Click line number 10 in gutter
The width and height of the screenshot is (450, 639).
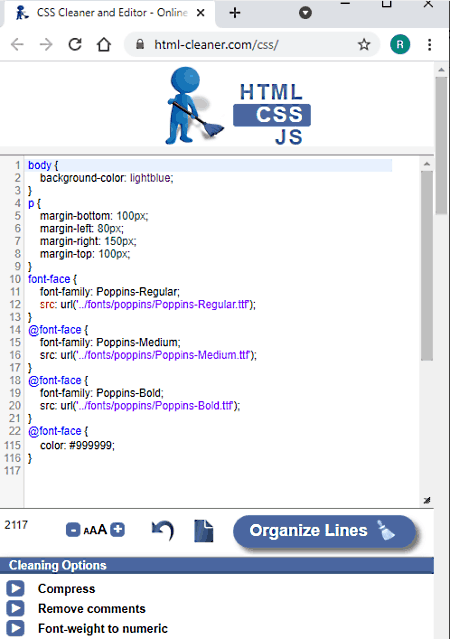pos(15,279)
